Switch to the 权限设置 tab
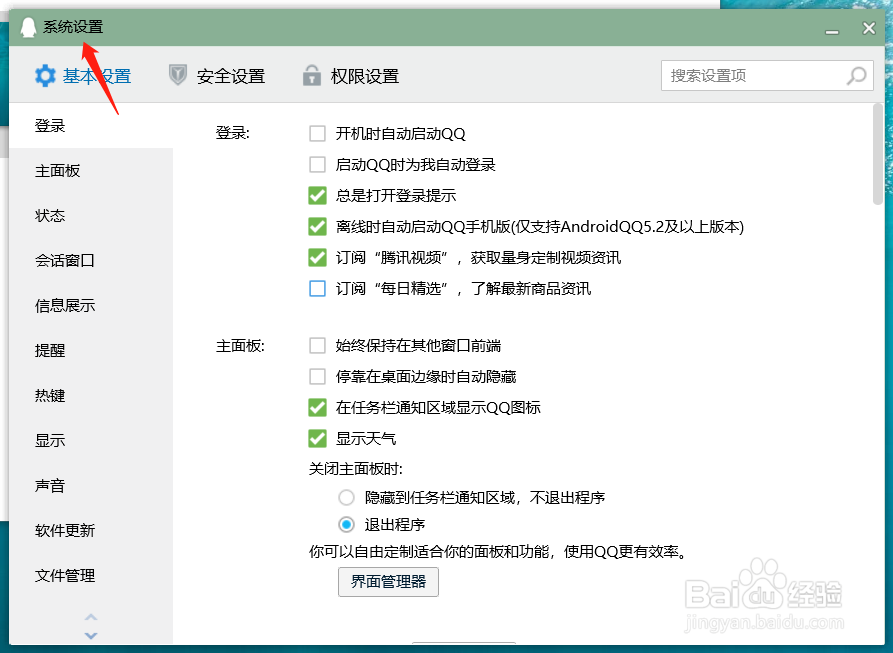893x653 pixels. pos(351,76)
